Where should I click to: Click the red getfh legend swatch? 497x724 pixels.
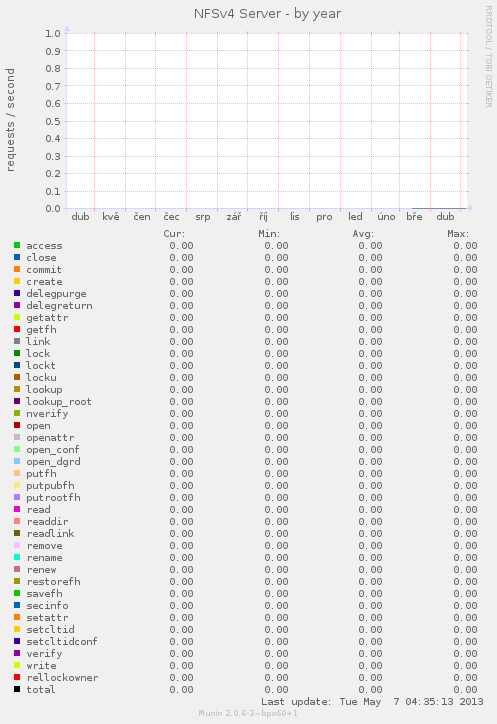[x=17, y=329]
